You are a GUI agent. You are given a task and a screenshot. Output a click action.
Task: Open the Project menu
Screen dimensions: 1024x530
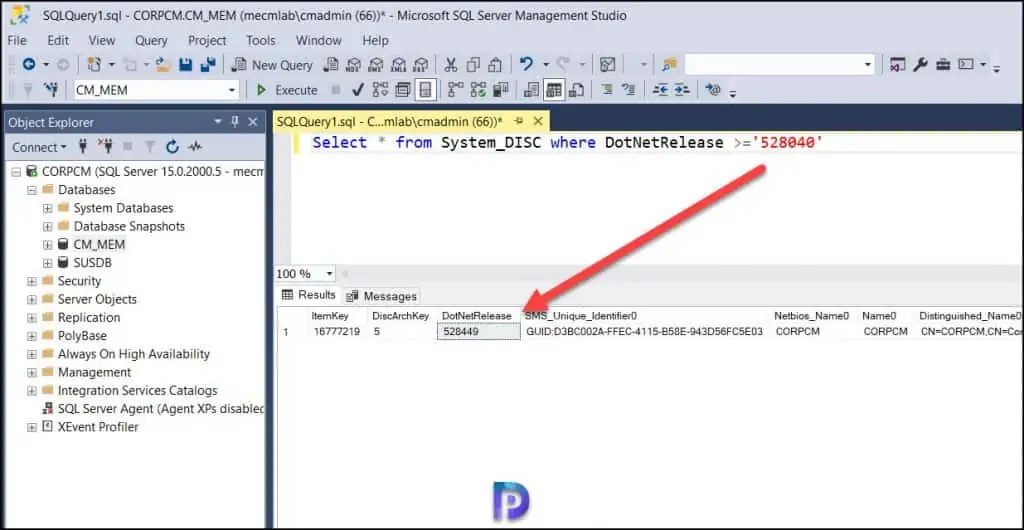207,40
